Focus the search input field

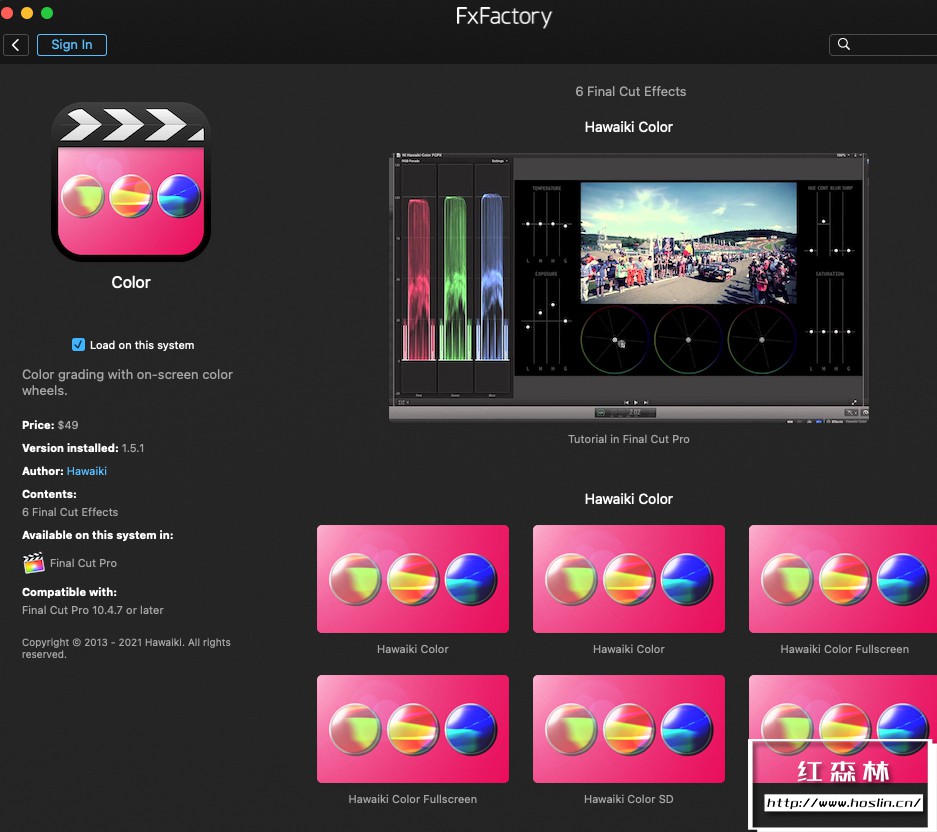(883, 44)
